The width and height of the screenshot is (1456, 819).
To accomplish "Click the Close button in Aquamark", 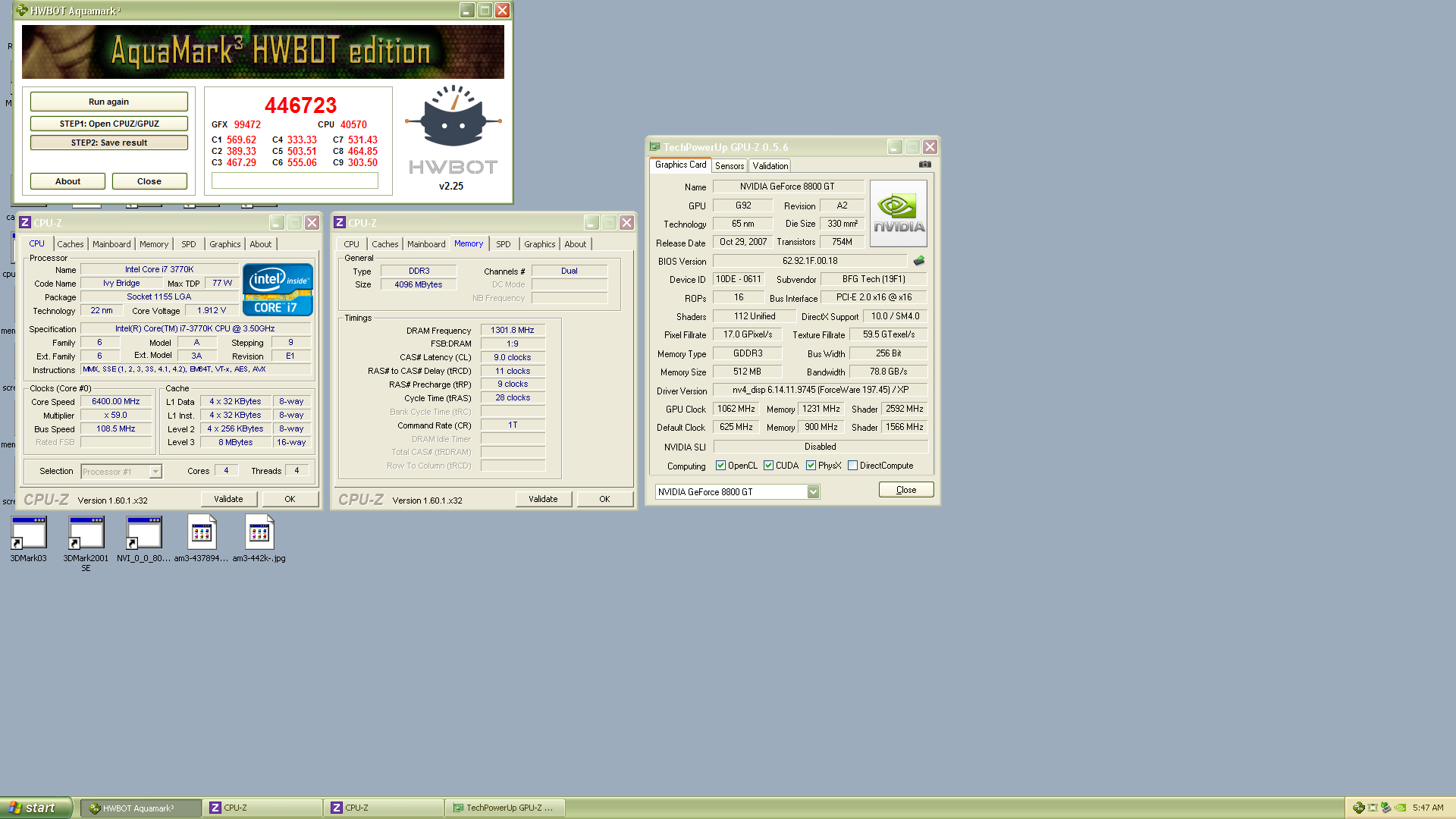I will (149, 181).
